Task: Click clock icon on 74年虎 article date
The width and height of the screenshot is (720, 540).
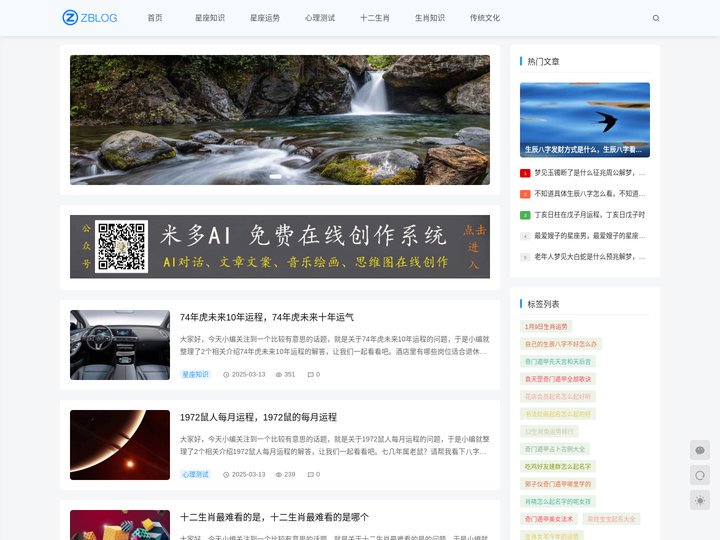Action: (x=226, y=375)
